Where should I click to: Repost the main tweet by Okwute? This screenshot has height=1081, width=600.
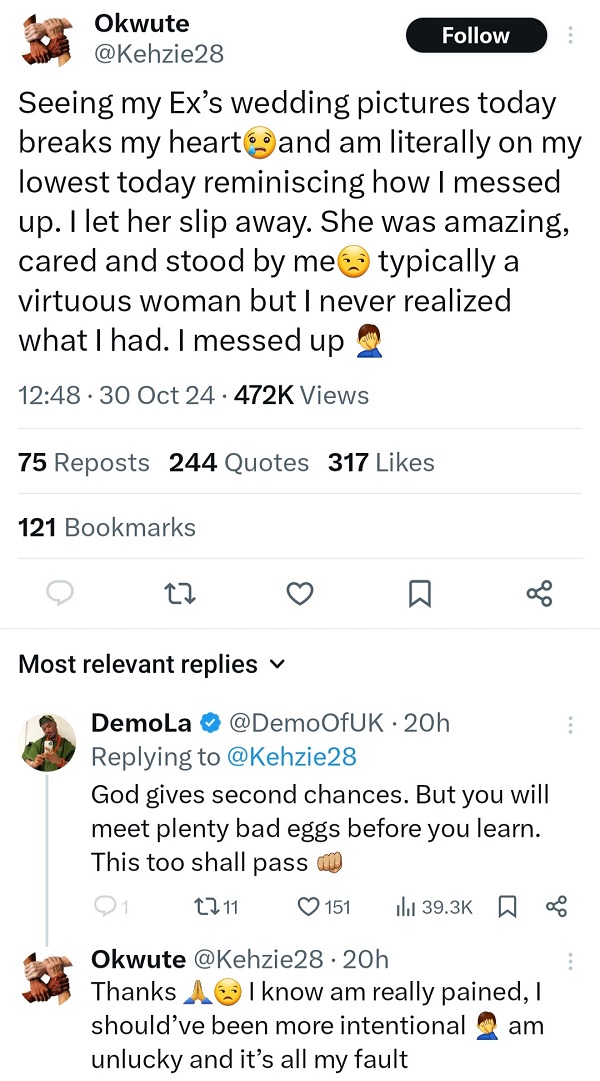point(179,594)
